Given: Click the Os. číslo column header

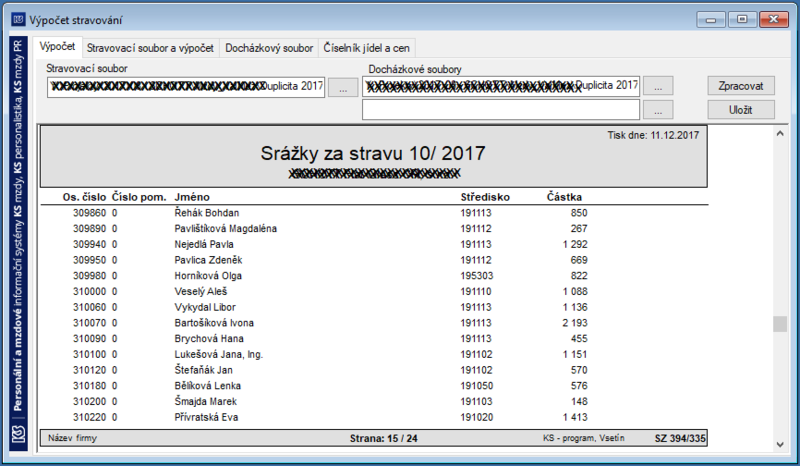Looking at the screenshot, I should click(x=84, y=197).
